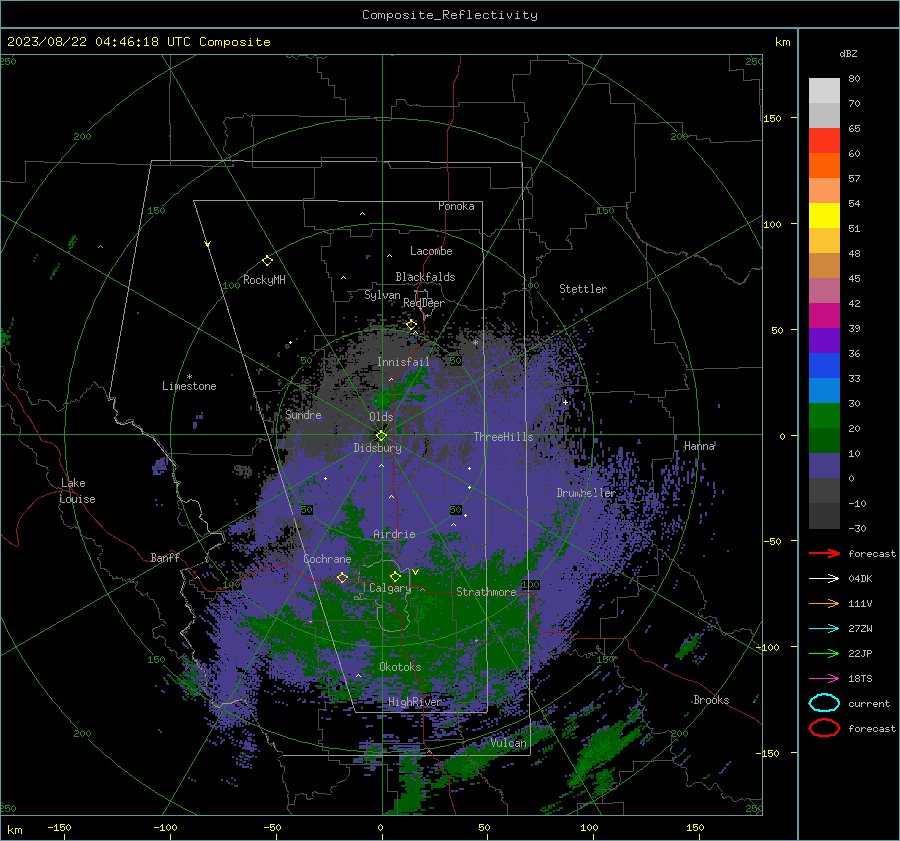Click the ThreeHills town label
Image resolution: width=900 pixels, height=841 pixels.
click(x=503, y=437)
